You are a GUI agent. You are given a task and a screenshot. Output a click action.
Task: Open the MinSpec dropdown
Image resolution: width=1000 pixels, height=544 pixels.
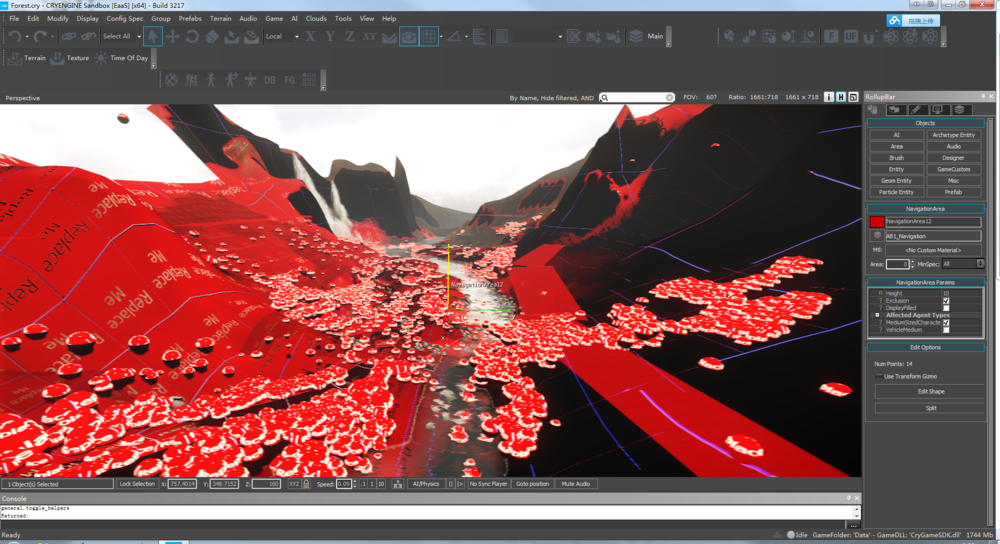coord(963,264)
